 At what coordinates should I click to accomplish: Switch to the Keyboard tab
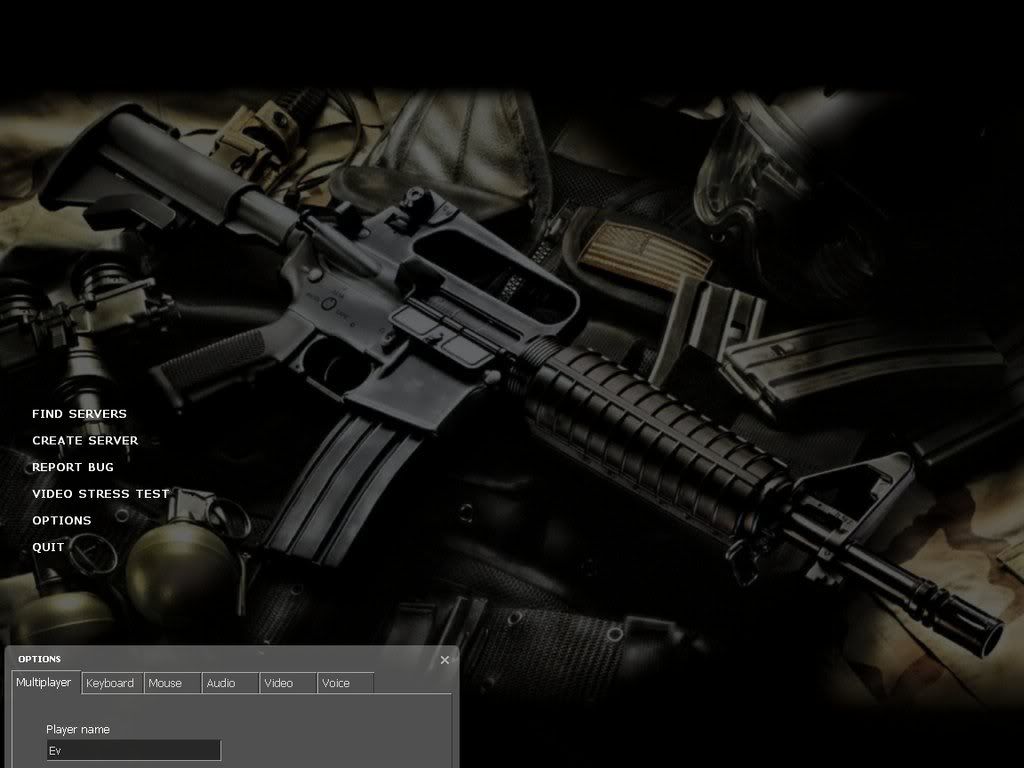coord(110,683)
